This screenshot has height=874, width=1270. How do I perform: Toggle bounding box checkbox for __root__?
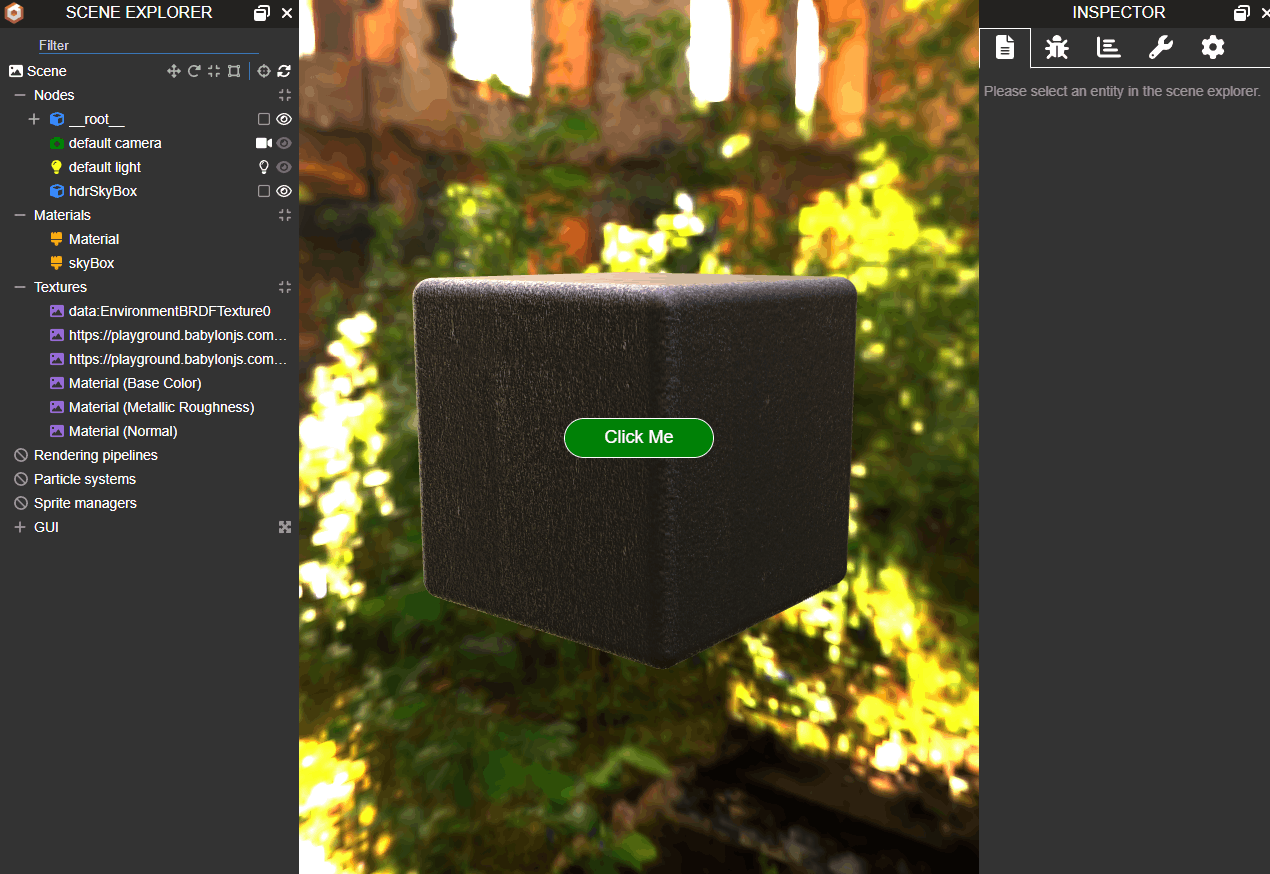(x=264, y=119)
